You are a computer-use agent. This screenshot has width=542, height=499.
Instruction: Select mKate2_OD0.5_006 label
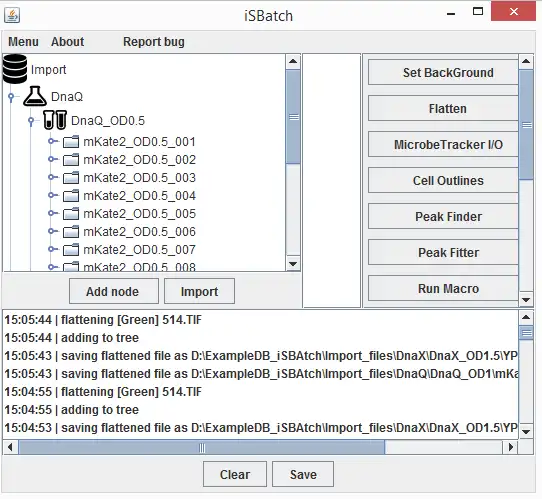click(x=140, y=232)
